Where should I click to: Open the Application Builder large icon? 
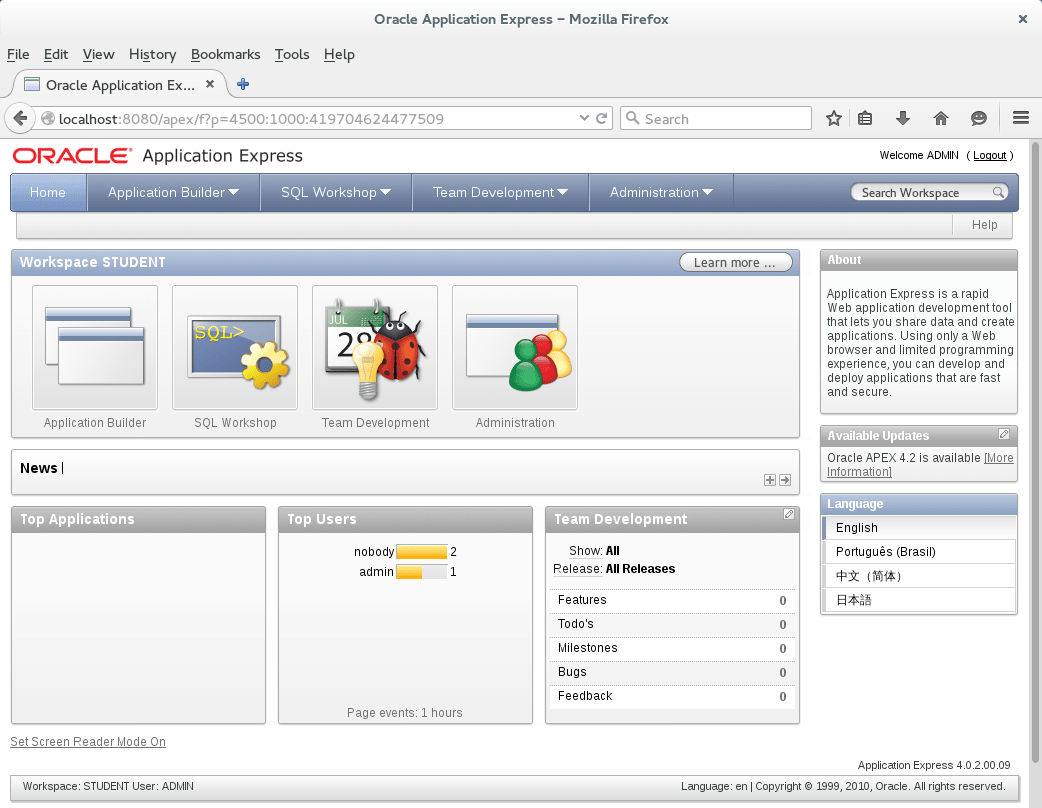(95, 348)
